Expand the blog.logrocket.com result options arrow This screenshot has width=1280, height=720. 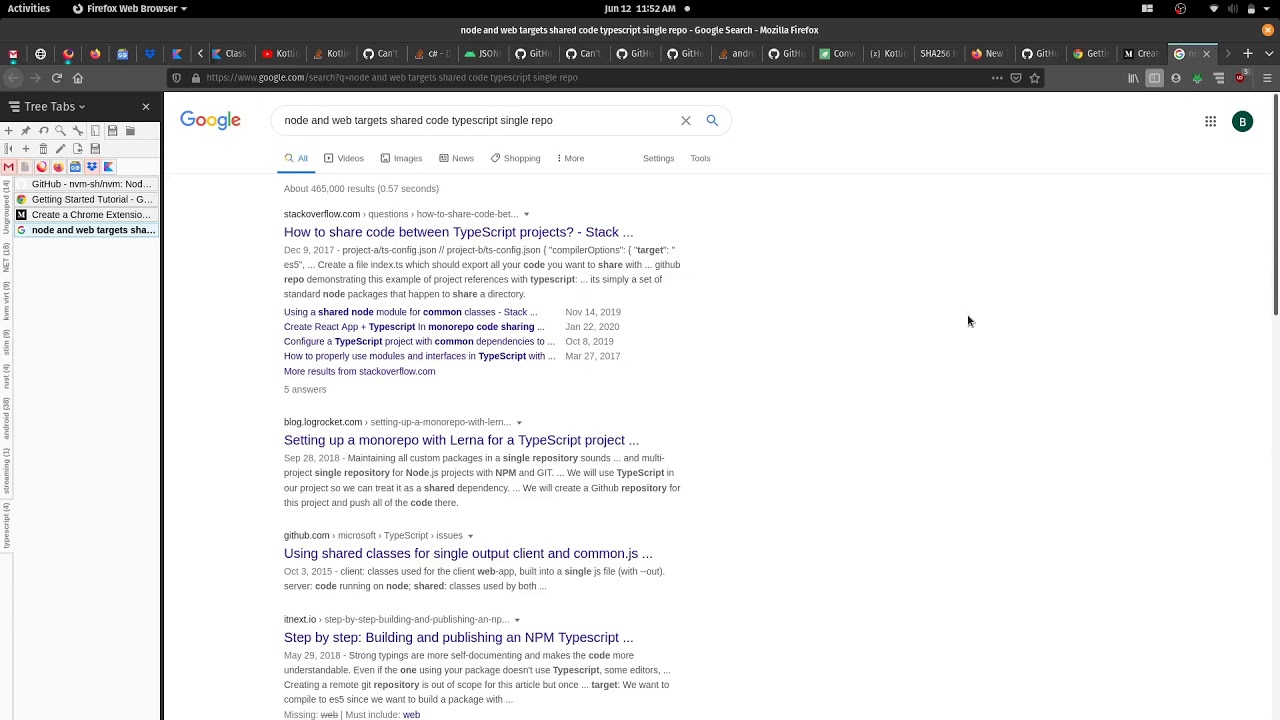click(519, 423)
